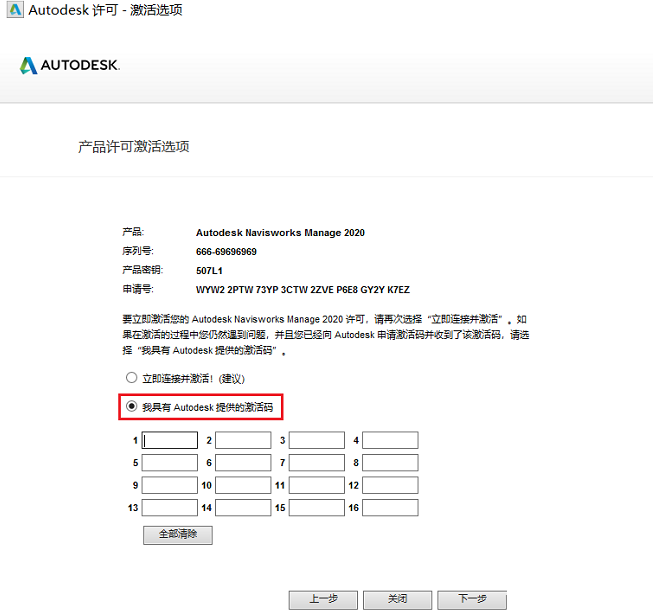Click serial number 666-69696969

[x=226, y=251]
